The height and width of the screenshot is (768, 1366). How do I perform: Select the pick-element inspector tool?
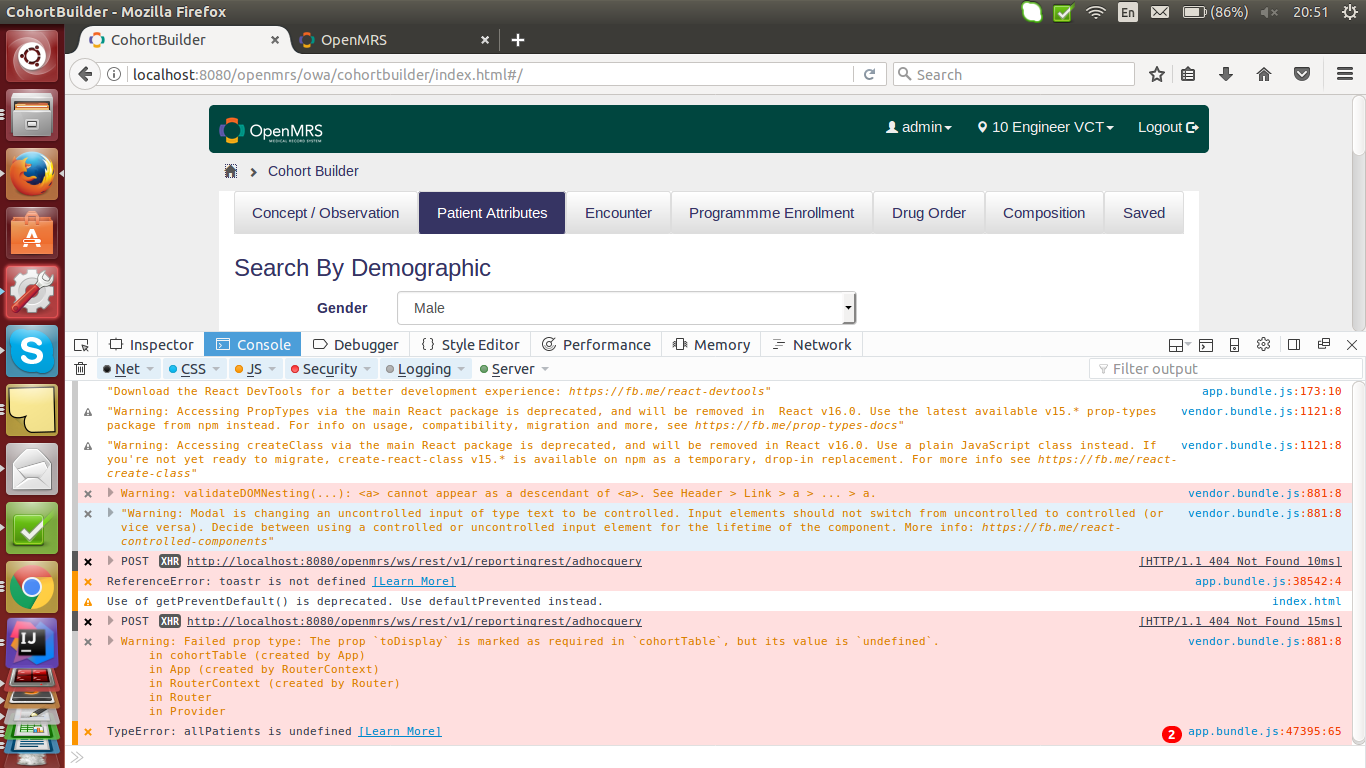coord(82,344)
